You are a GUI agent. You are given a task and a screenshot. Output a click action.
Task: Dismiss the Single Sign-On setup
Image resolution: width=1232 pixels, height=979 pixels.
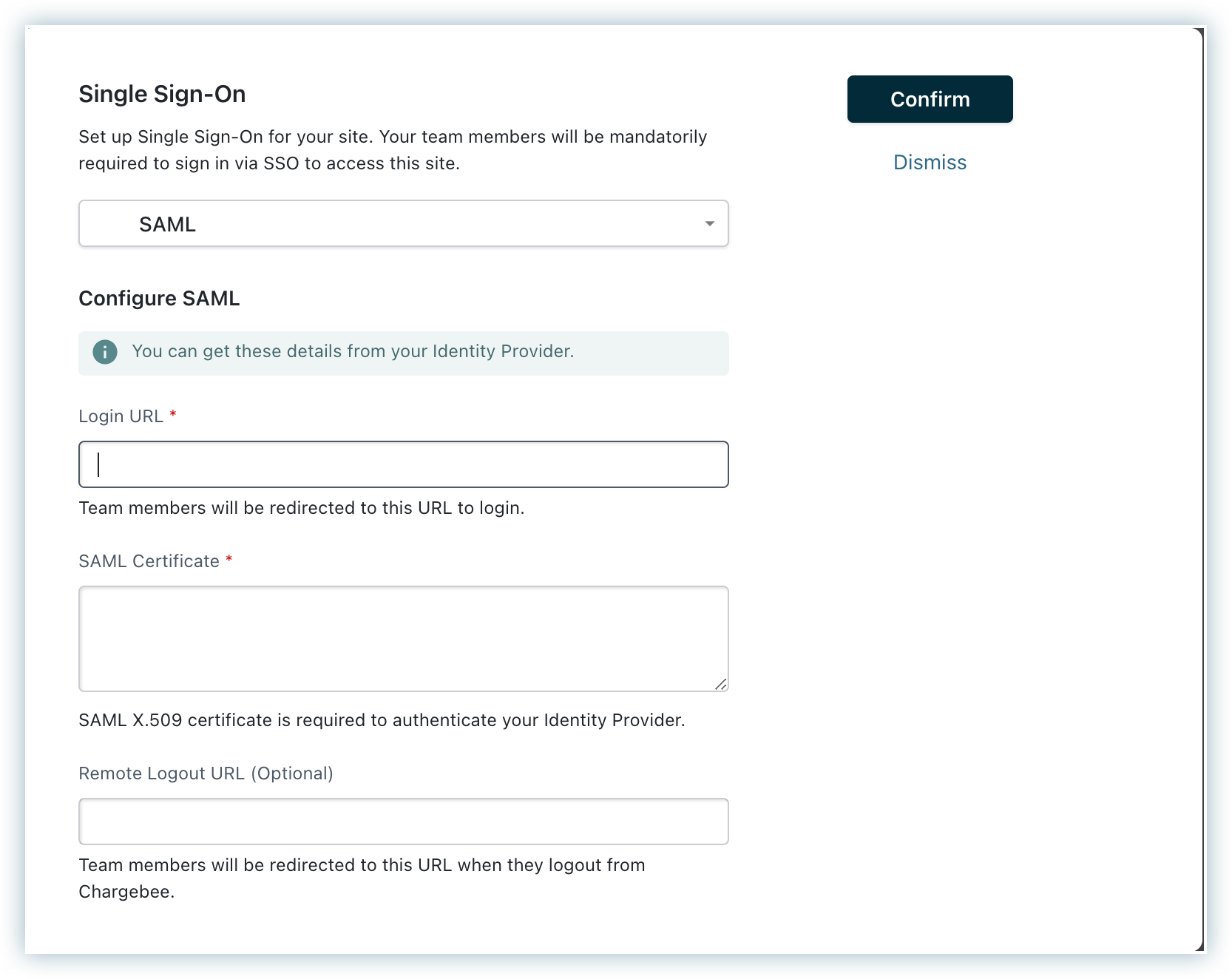(x=930, y=163)
